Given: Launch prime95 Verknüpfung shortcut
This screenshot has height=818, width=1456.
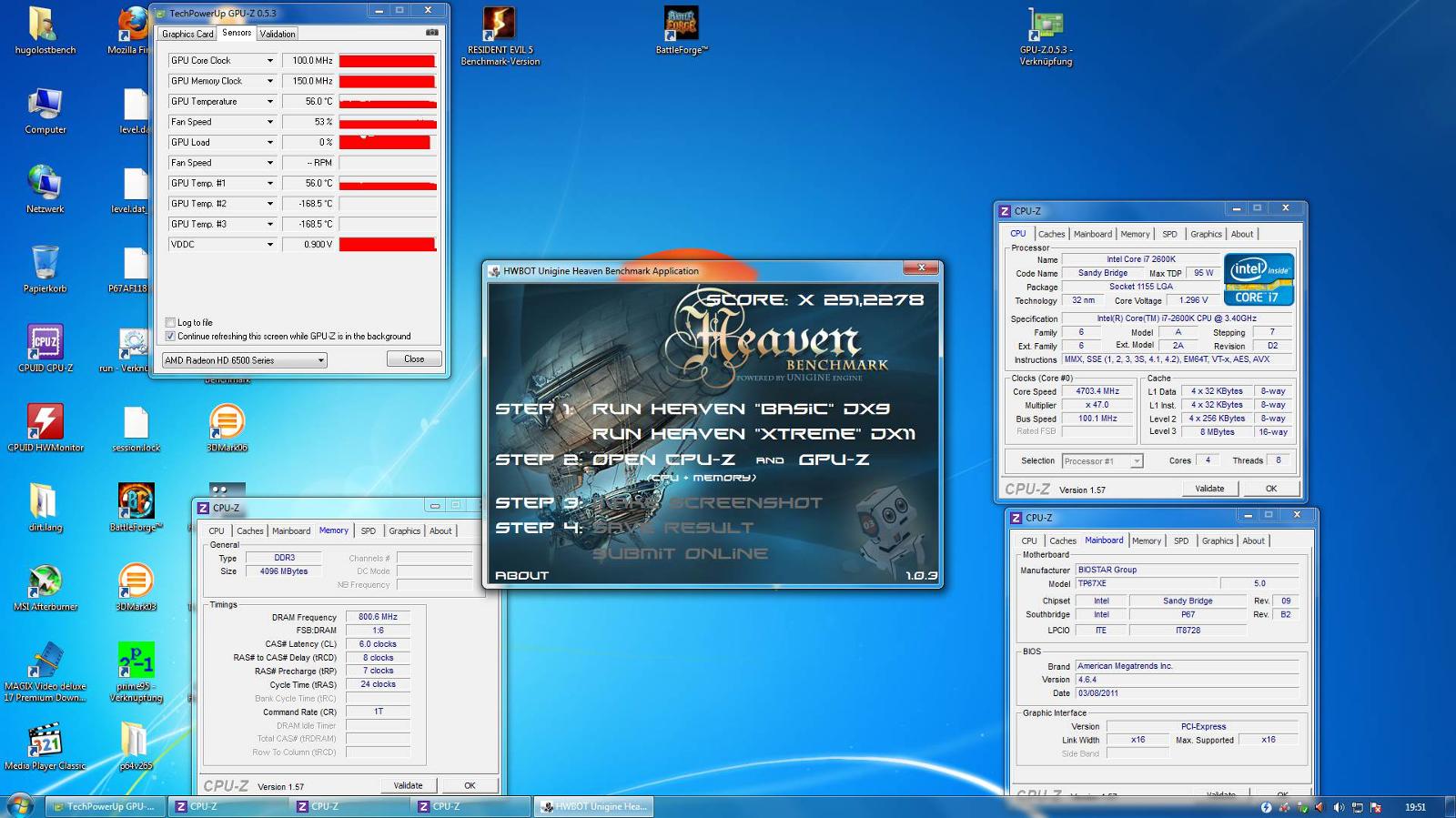Looking at the screenshot, I should [x=136, y=672].
